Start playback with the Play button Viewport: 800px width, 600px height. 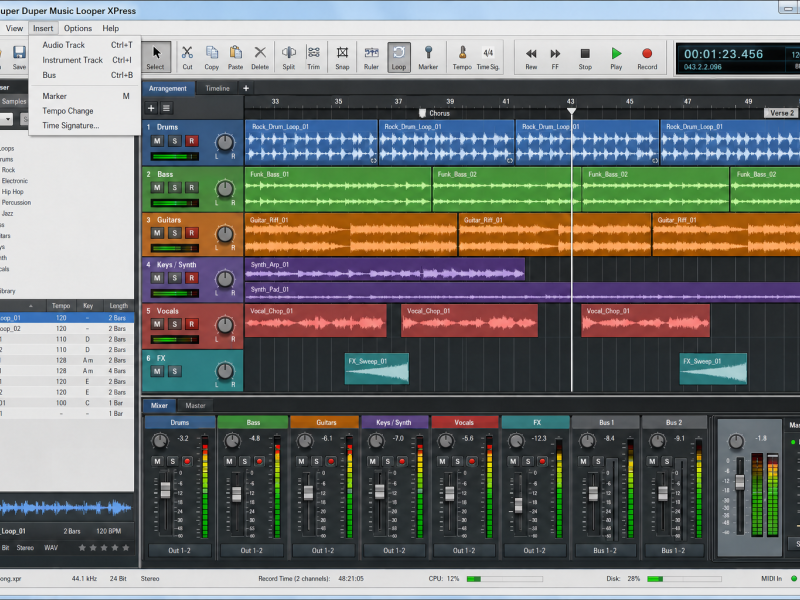(x=616, y=58)
